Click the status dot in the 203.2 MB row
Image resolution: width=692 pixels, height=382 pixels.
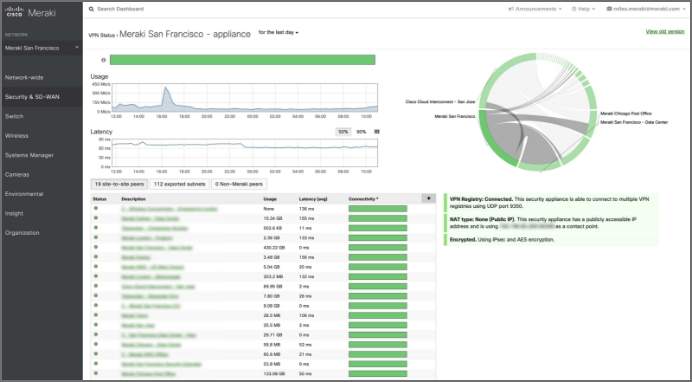[x=96, y=276]
